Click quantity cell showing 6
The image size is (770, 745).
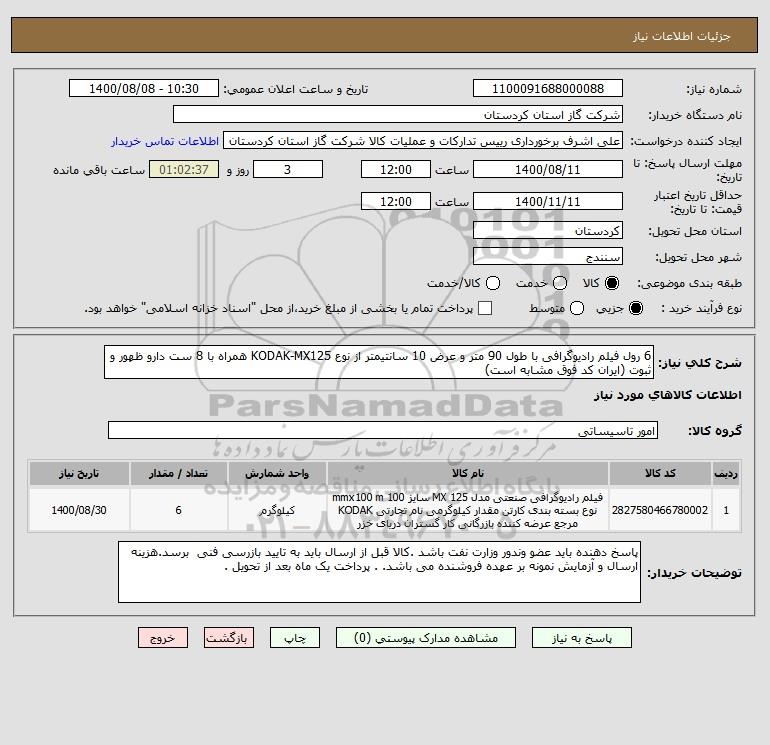coord(178,510)
